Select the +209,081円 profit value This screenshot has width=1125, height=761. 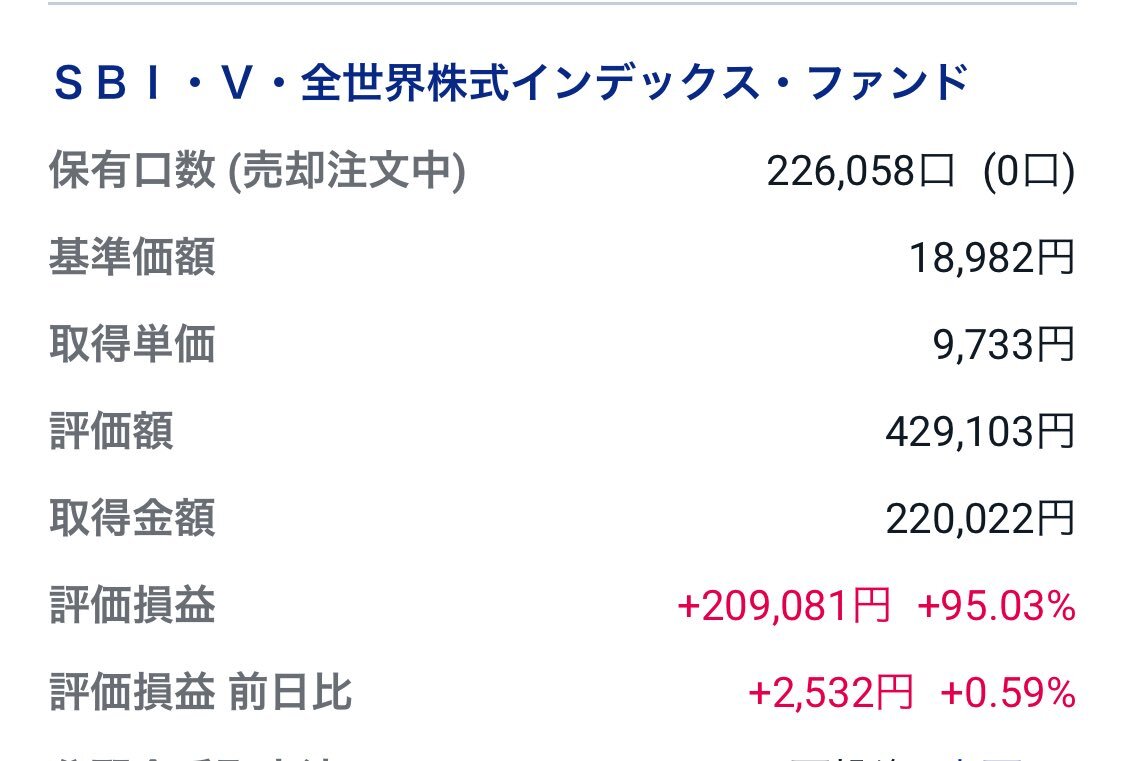(783, 606)
